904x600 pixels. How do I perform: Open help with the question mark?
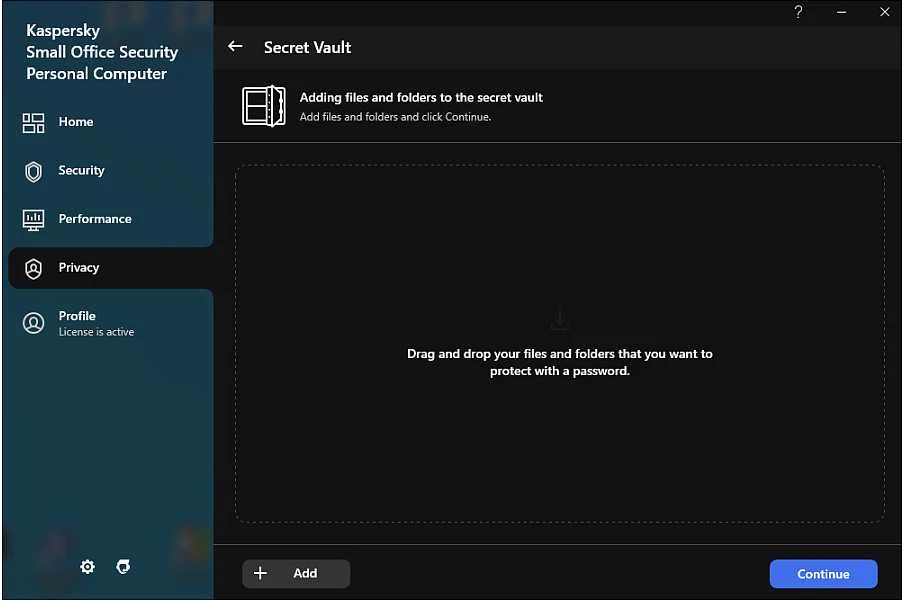click(x=798, y=12)
